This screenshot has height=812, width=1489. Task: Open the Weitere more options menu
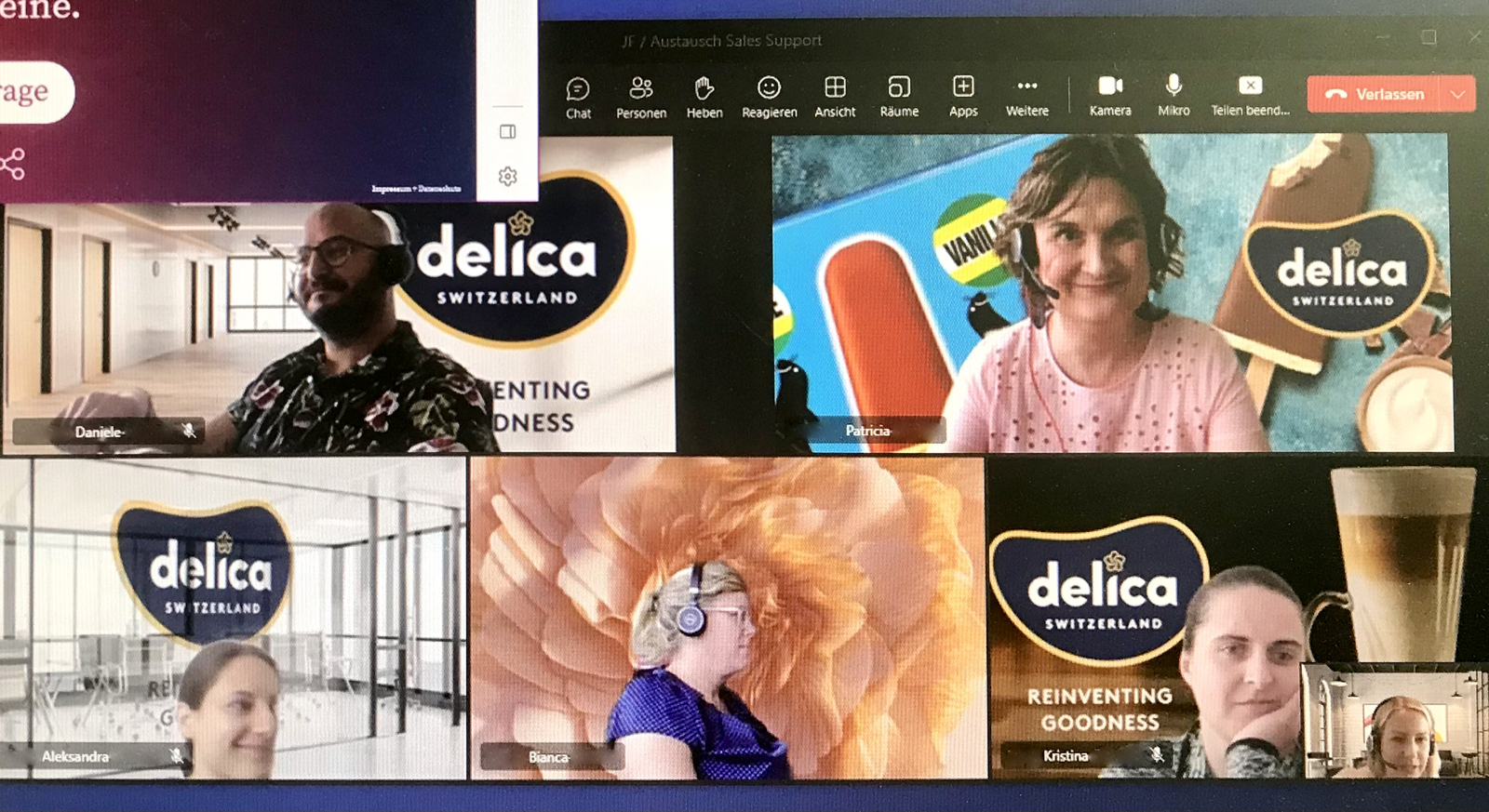pyautogui.click(x=1026, y=98)
